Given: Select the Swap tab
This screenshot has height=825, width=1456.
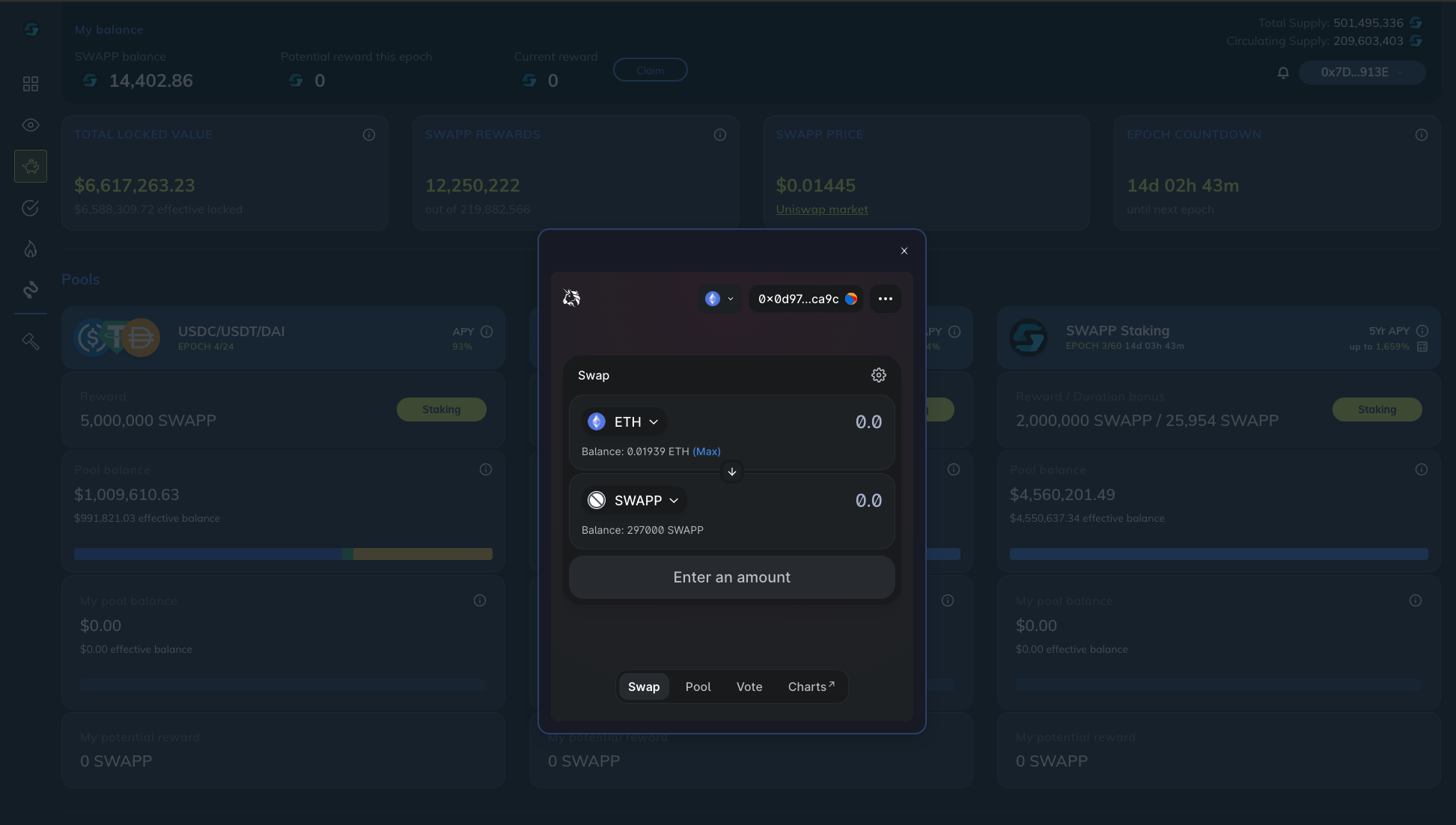Looking at the screenshot, I should pos(644,687).
